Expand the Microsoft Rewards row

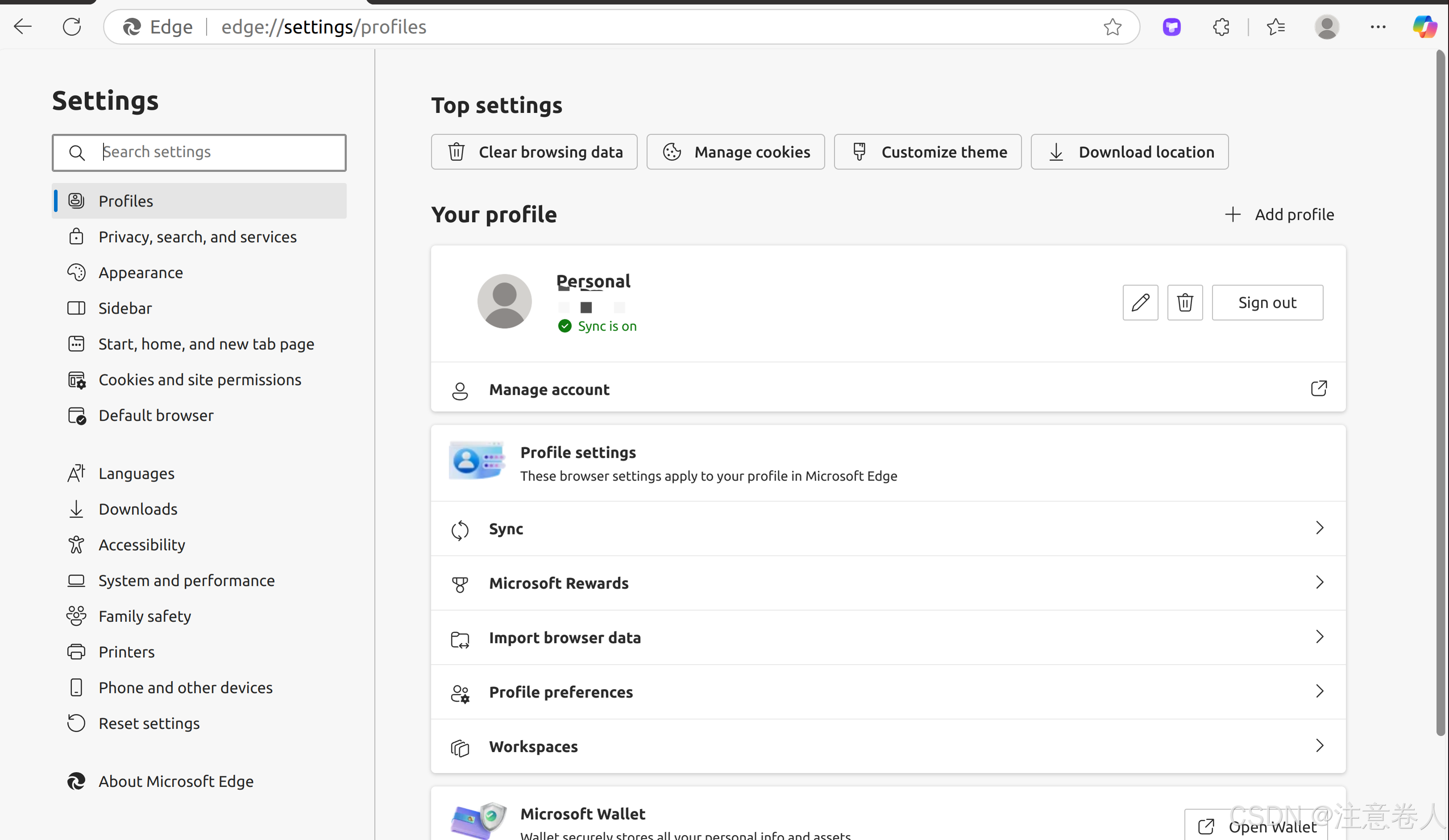coord(888,583)
